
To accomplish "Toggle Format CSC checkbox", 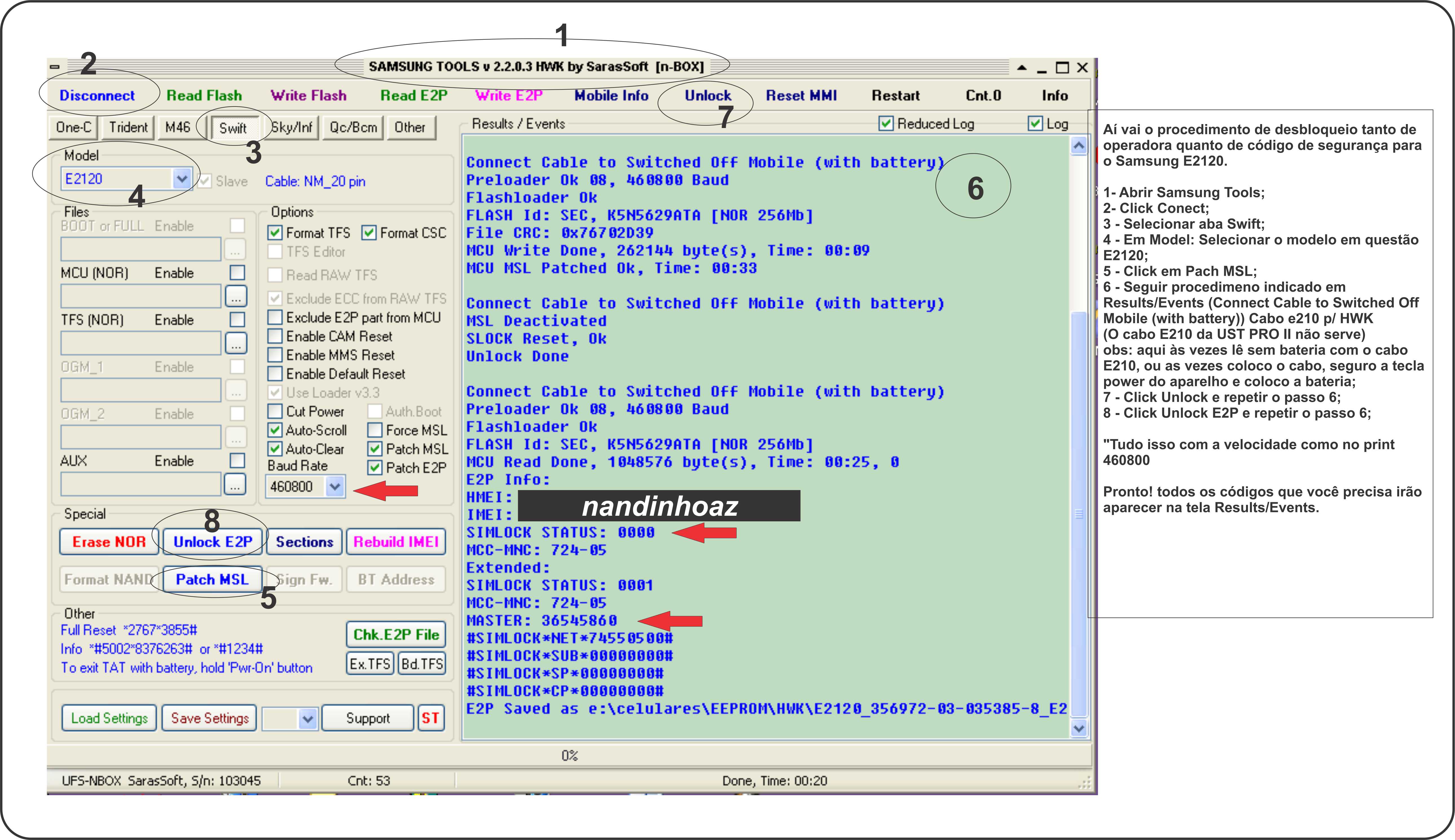I will pyautogui.click(x=369, y=233).
